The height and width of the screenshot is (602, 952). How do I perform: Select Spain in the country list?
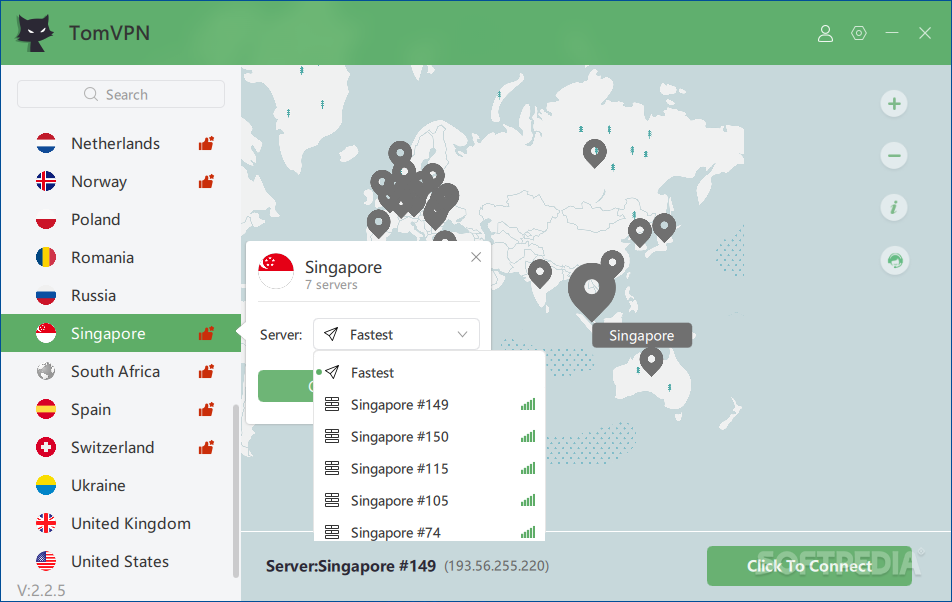(121, 410)
